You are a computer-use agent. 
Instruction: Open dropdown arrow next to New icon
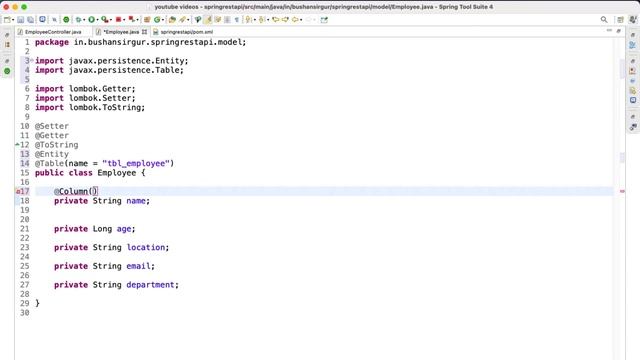point(13,20)
